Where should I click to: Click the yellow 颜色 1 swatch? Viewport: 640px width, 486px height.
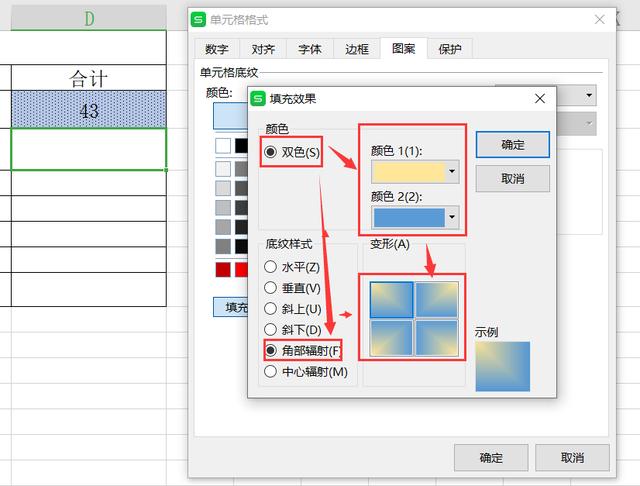pos(409,172)
